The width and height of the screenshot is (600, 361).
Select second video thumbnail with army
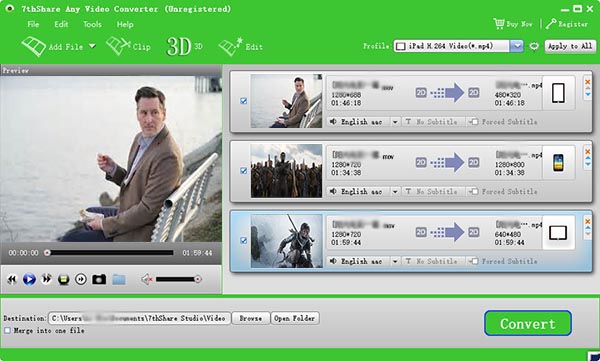pyautogui.click(x=286, y=171)
